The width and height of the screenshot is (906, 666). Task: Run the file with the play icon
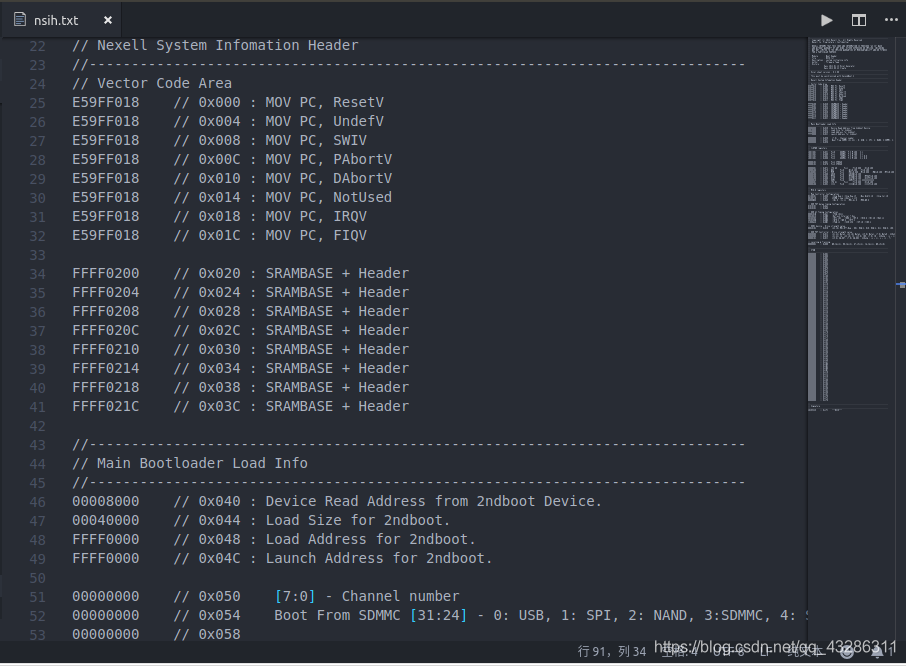[x=827, y=20]
